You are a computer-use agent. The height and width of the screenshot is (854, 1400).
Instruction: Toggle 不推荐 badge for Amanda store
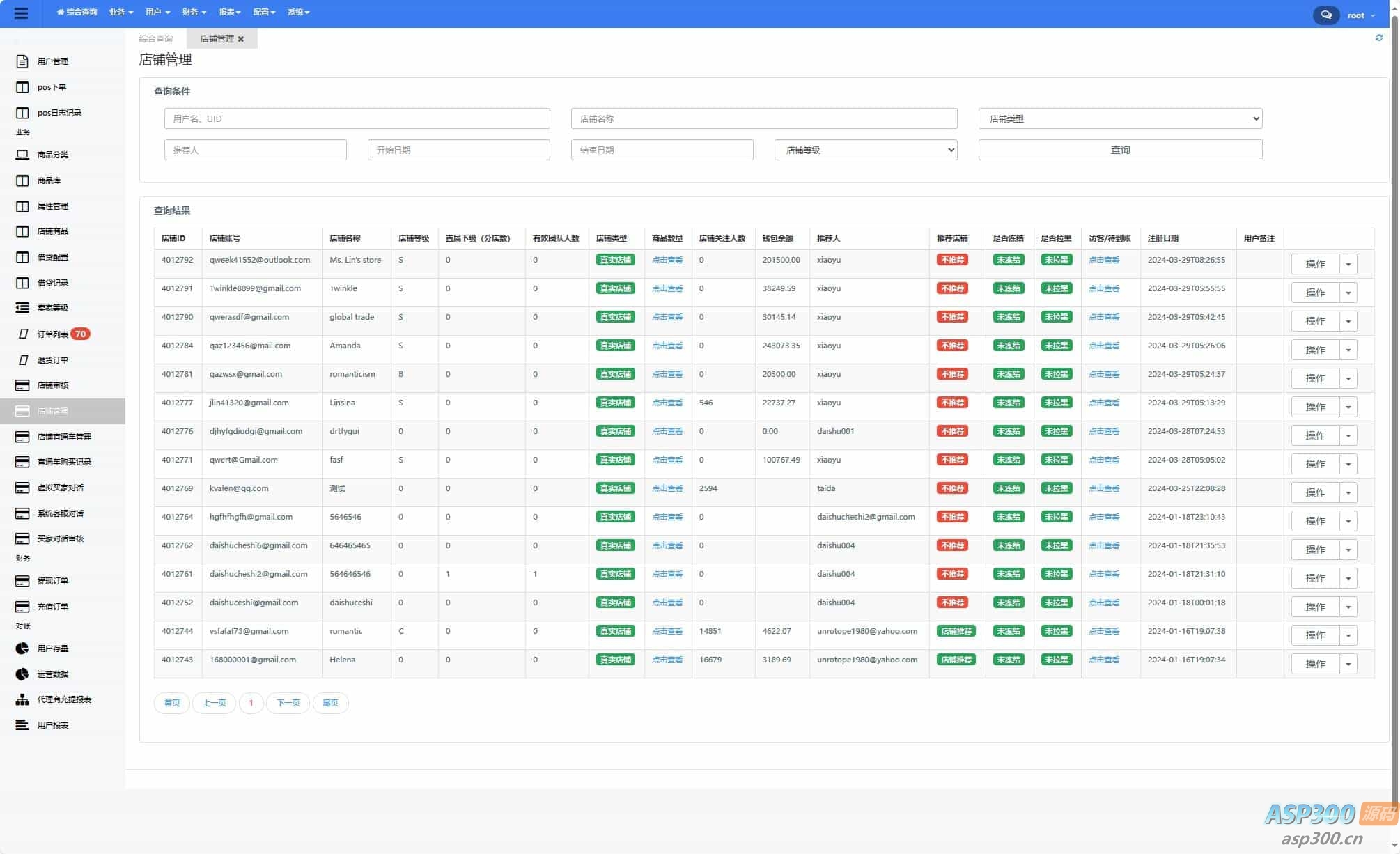point(951,346)
